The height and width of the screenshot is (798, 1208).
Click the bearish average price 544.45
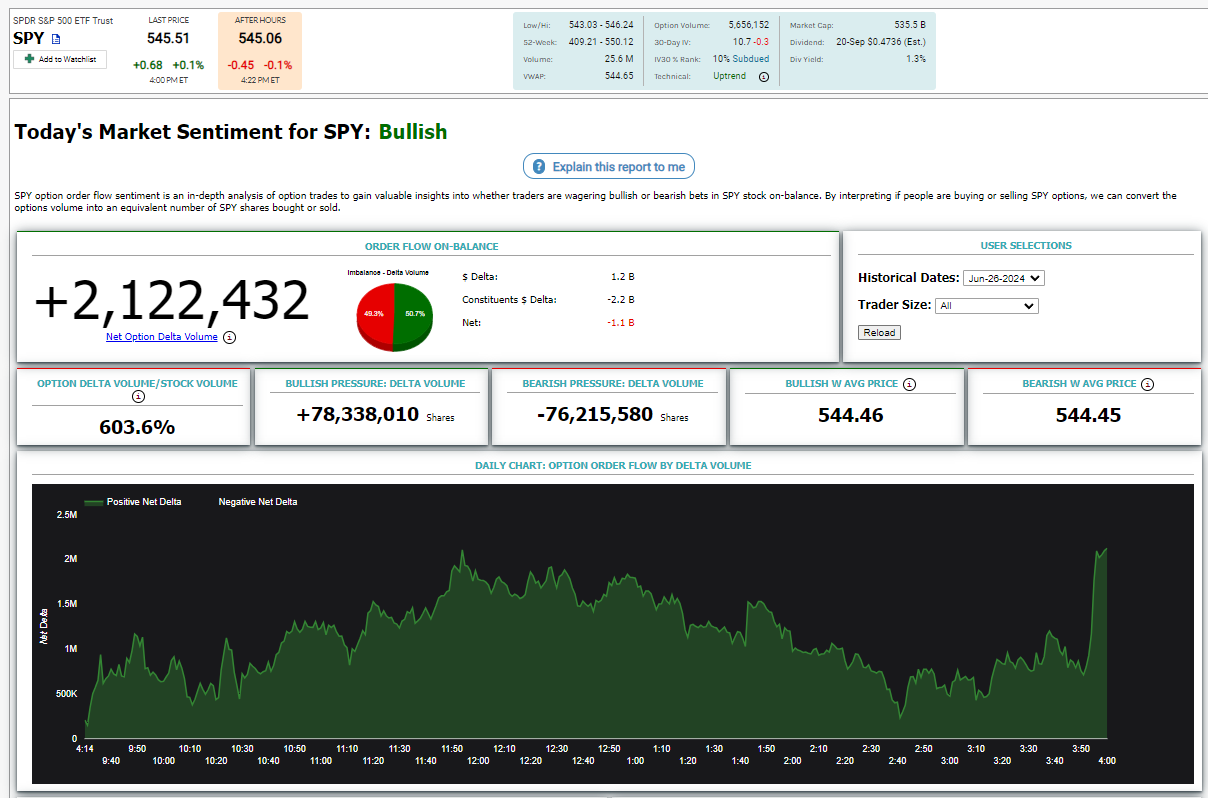[1088, 415]
